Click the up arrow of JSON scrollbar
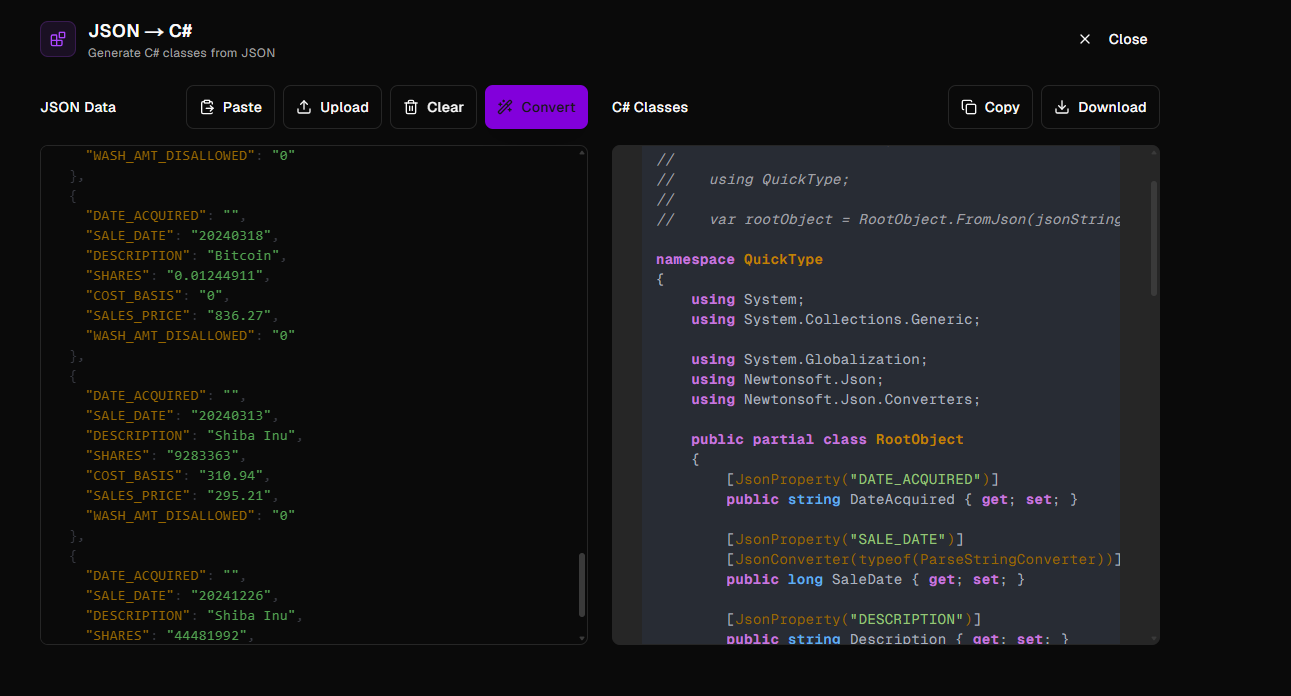The height and width of the screenshot is (696, 1291). coord(582,153)
